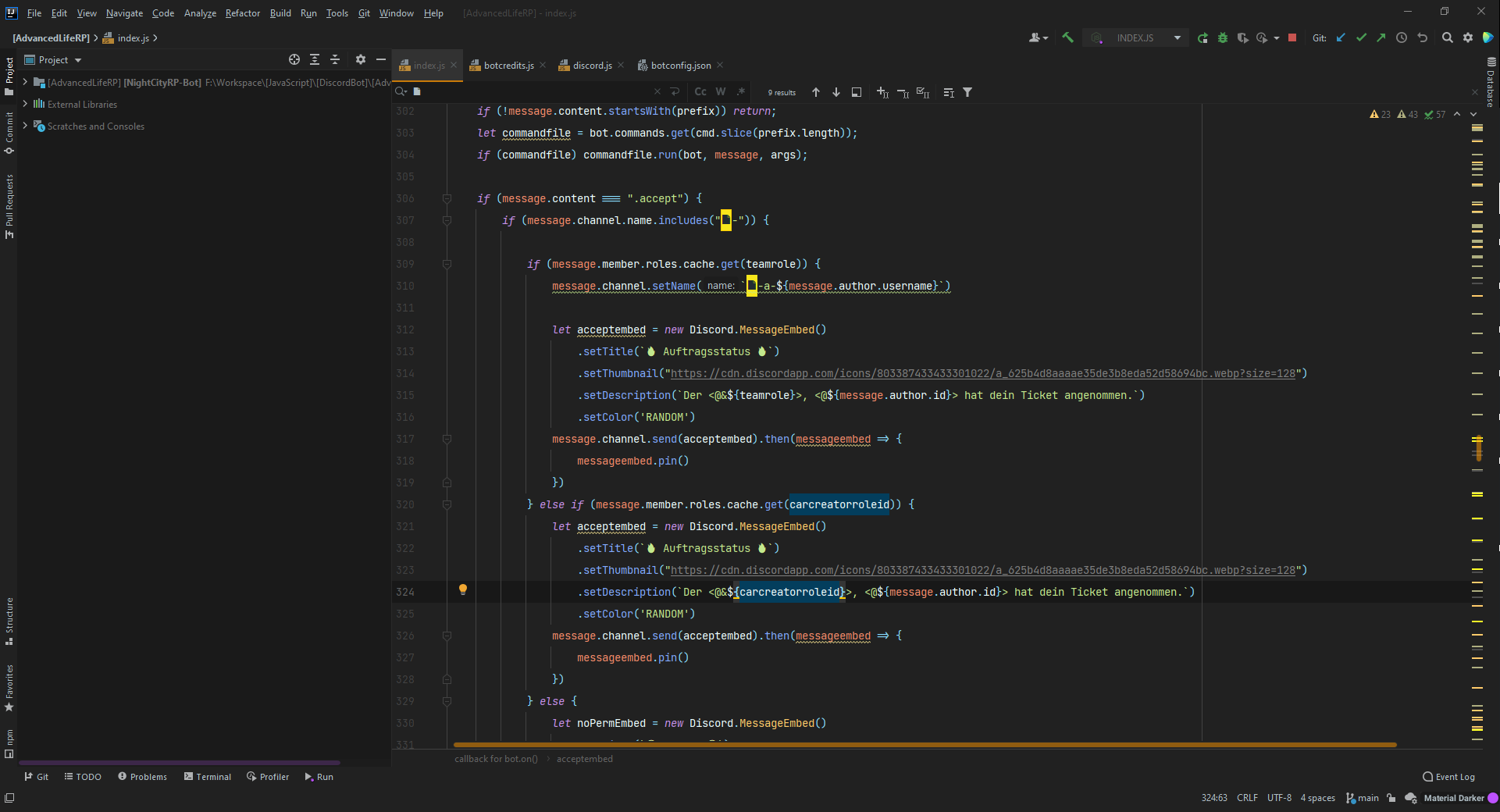Click Git update project blue arrow
1500x812 pixels.
coord(1341,37)
